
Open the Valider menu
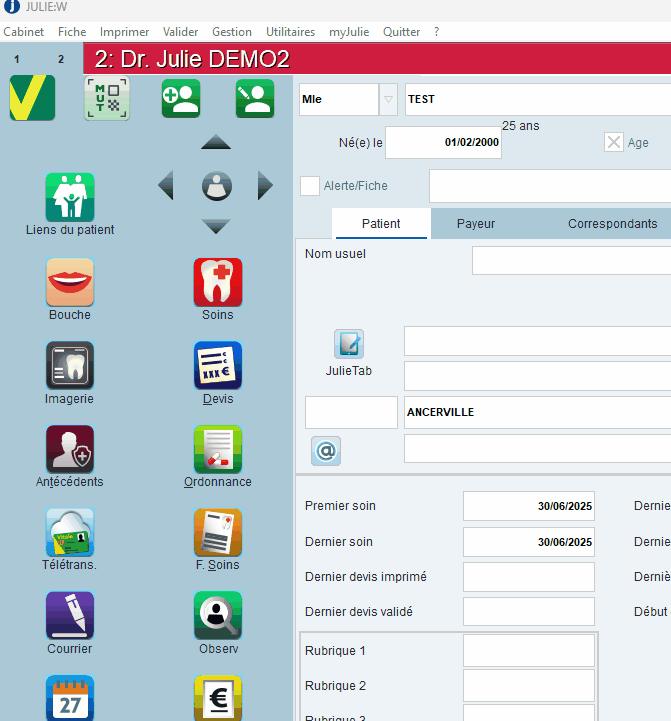pyautogui.click(x=180, y=32)
